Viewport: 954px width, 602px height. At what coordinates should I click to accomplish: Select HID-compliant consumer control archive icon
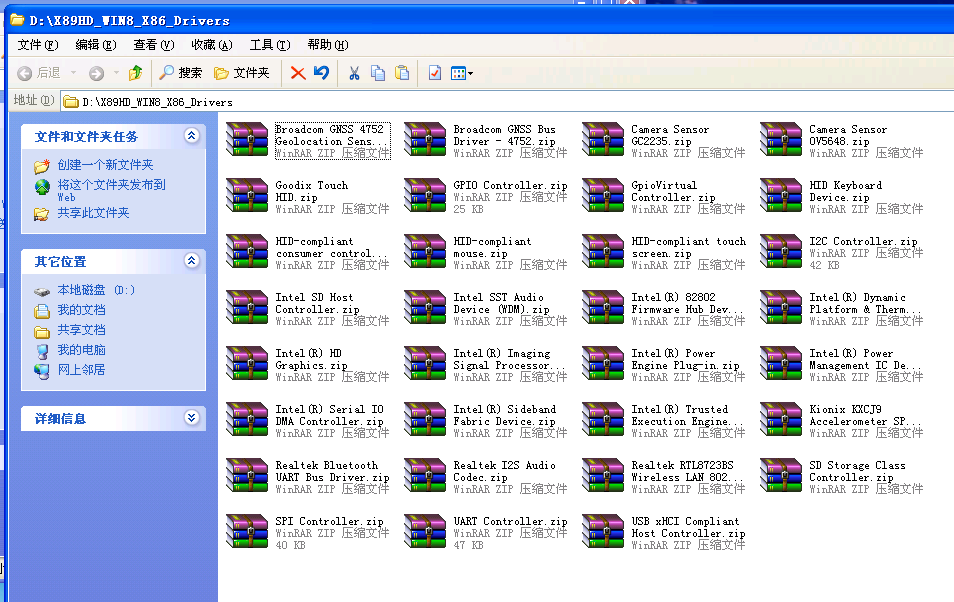[247, 251]
